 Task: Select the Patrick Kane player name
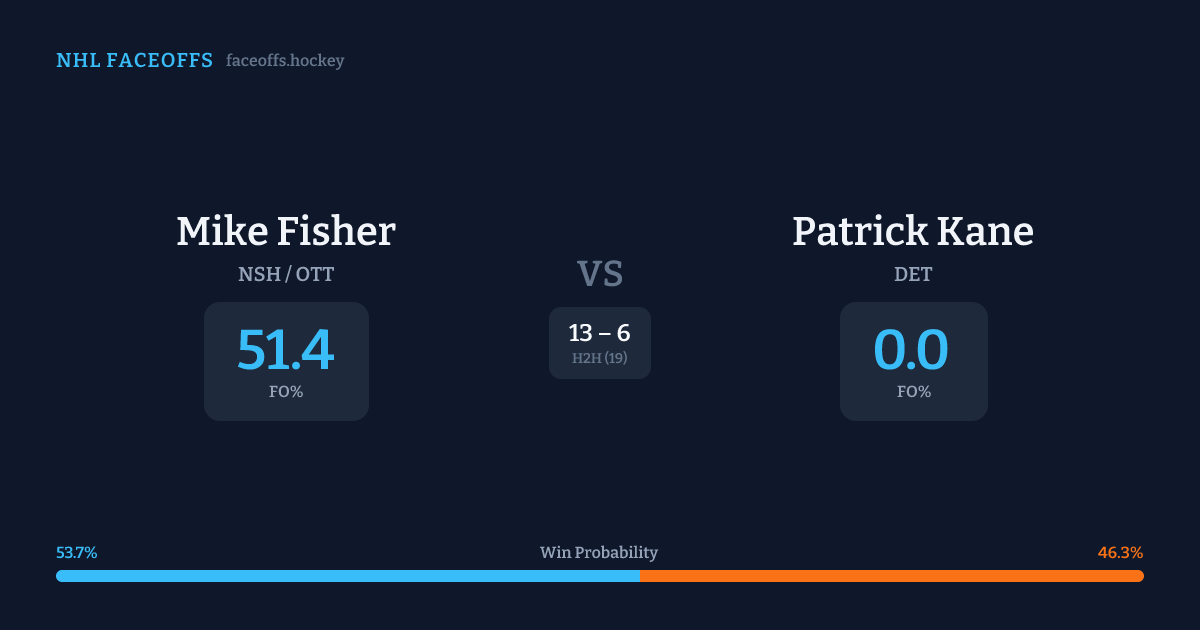click(x=913, y=231)
